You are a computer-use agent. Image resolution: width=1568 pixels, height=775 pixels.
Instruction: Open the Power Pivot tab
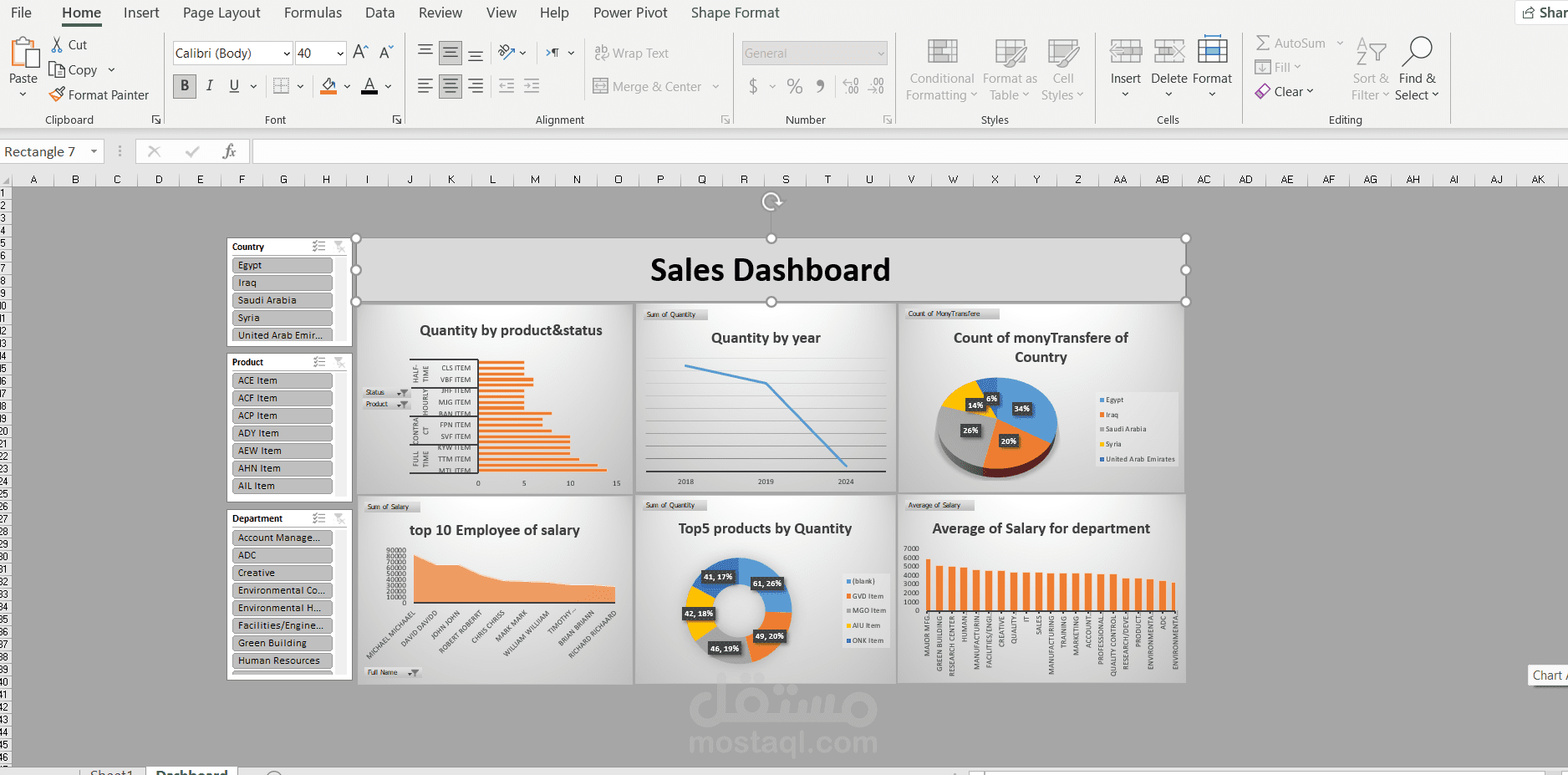pos(630,13)
